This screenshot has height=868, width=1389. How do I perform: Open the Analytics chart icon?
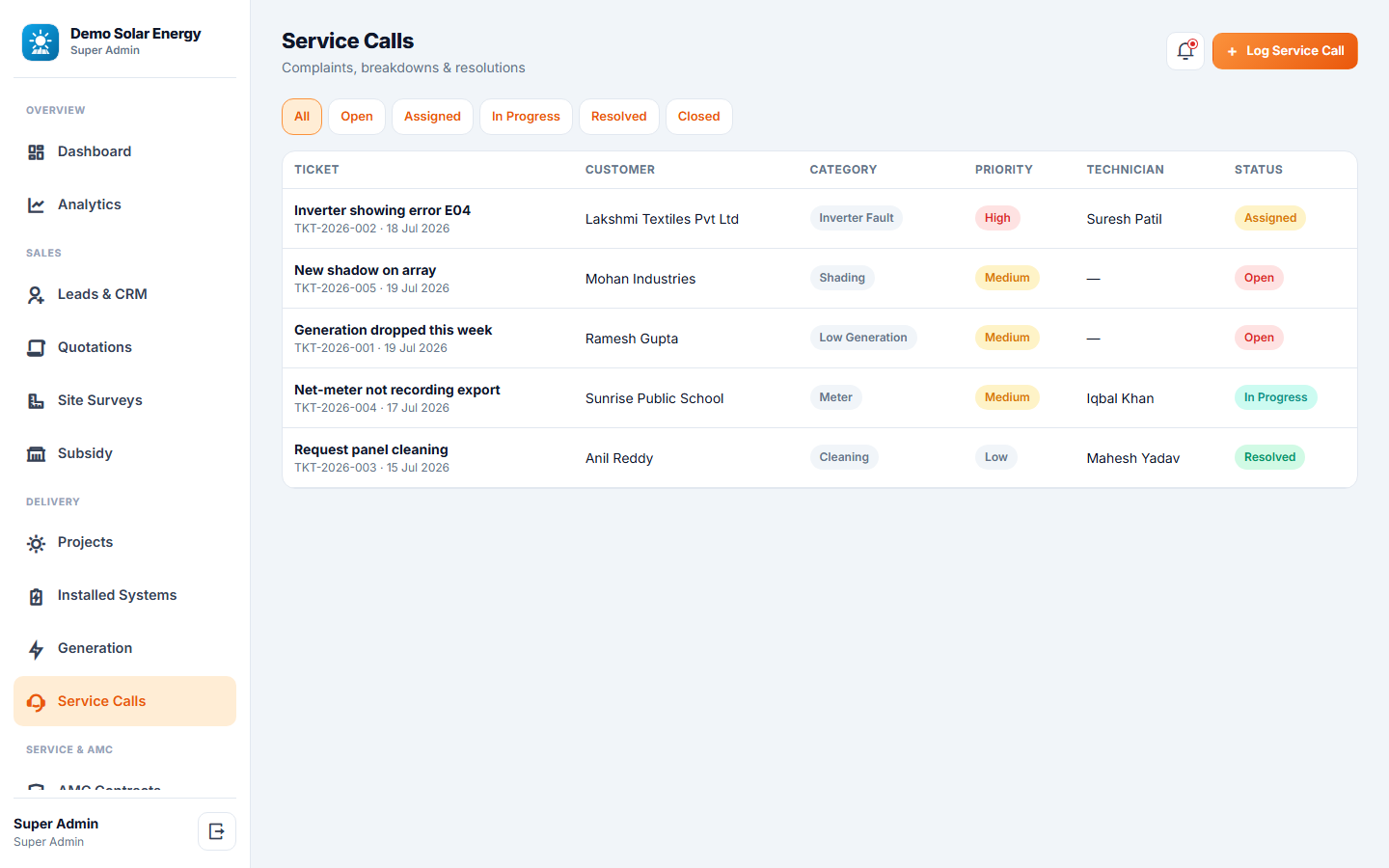(x=36, y=205)
